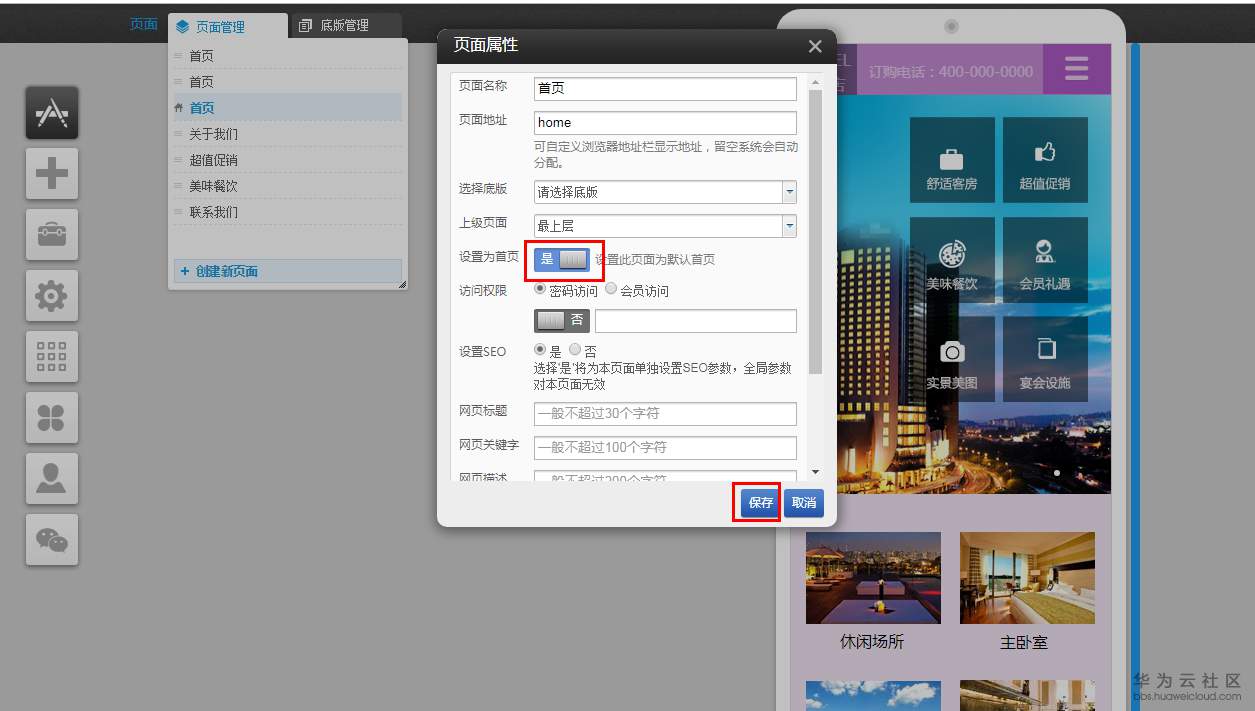The height and width of the screenshot is (711, 1255).
Task: Select the 关于我们 page
Action: pos(288,134)
